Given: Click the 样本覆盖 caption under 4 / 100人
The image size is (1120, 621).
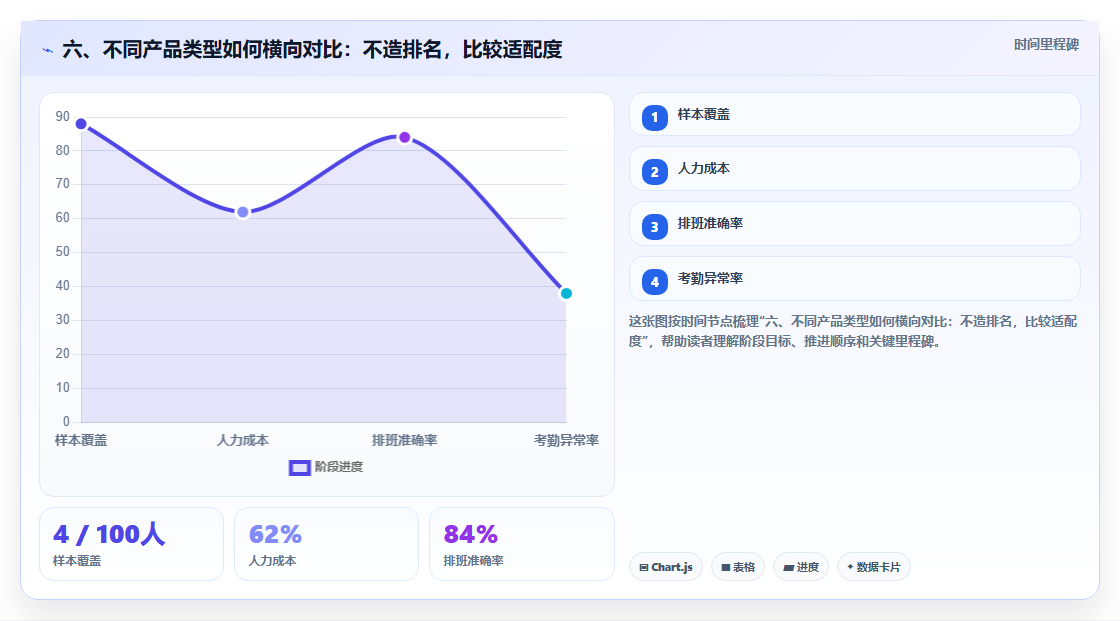Looking at the screenshot, I should (x=77, y=561).
